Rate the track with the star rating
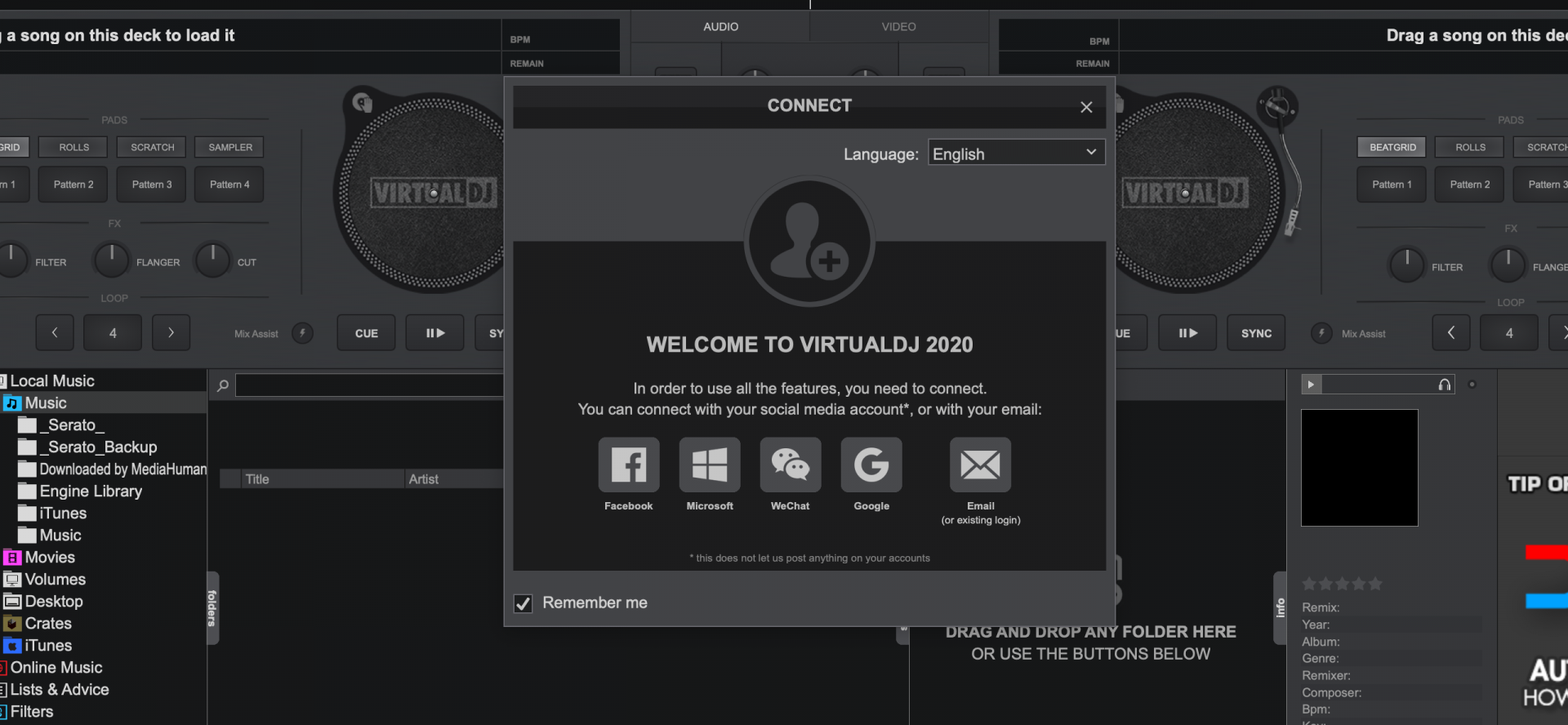1568x725 pixels. (1342, 584)
